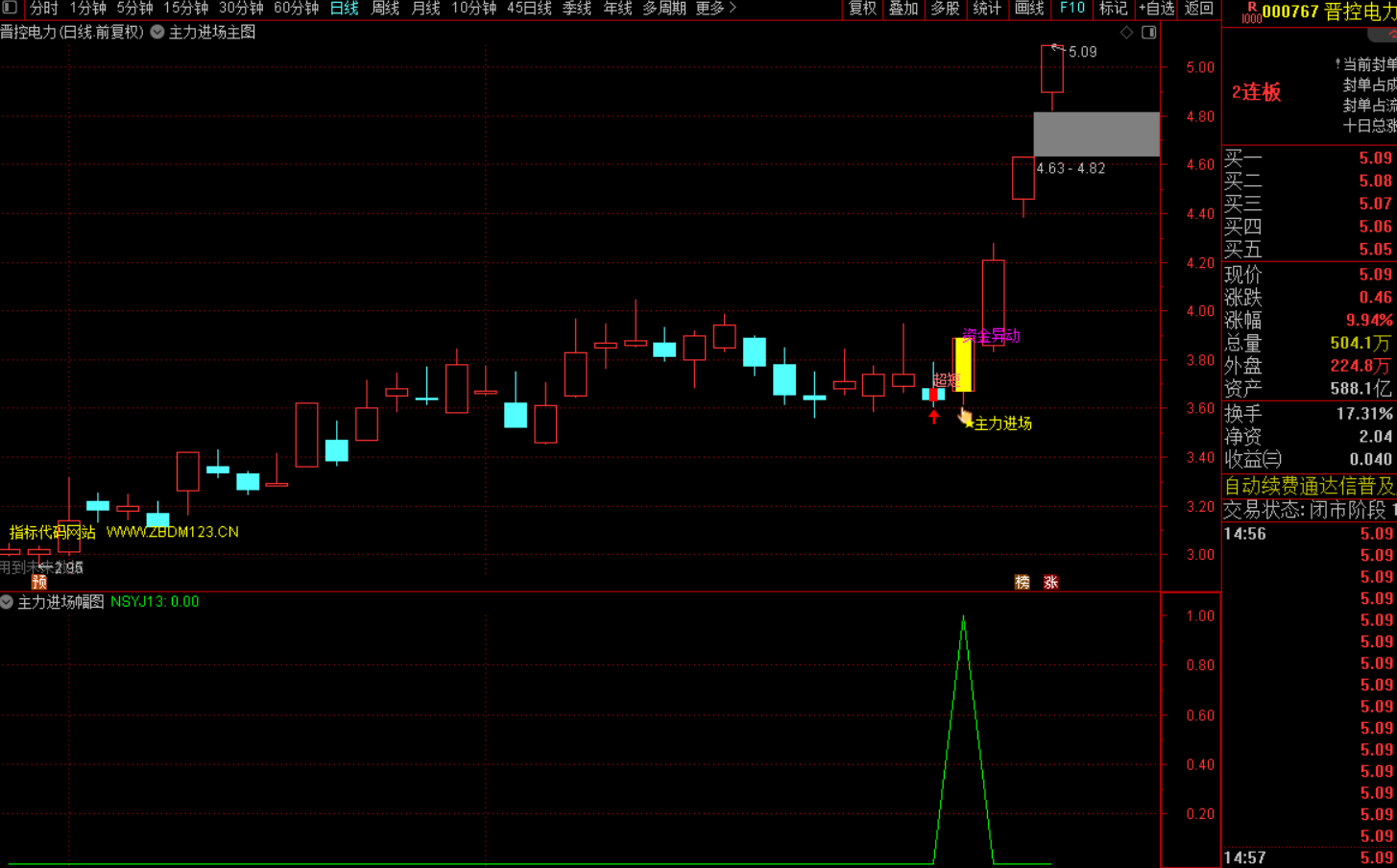Click the yellow 资金异动 candlestick
This screenshot has height=868, width=1397.
963,365
